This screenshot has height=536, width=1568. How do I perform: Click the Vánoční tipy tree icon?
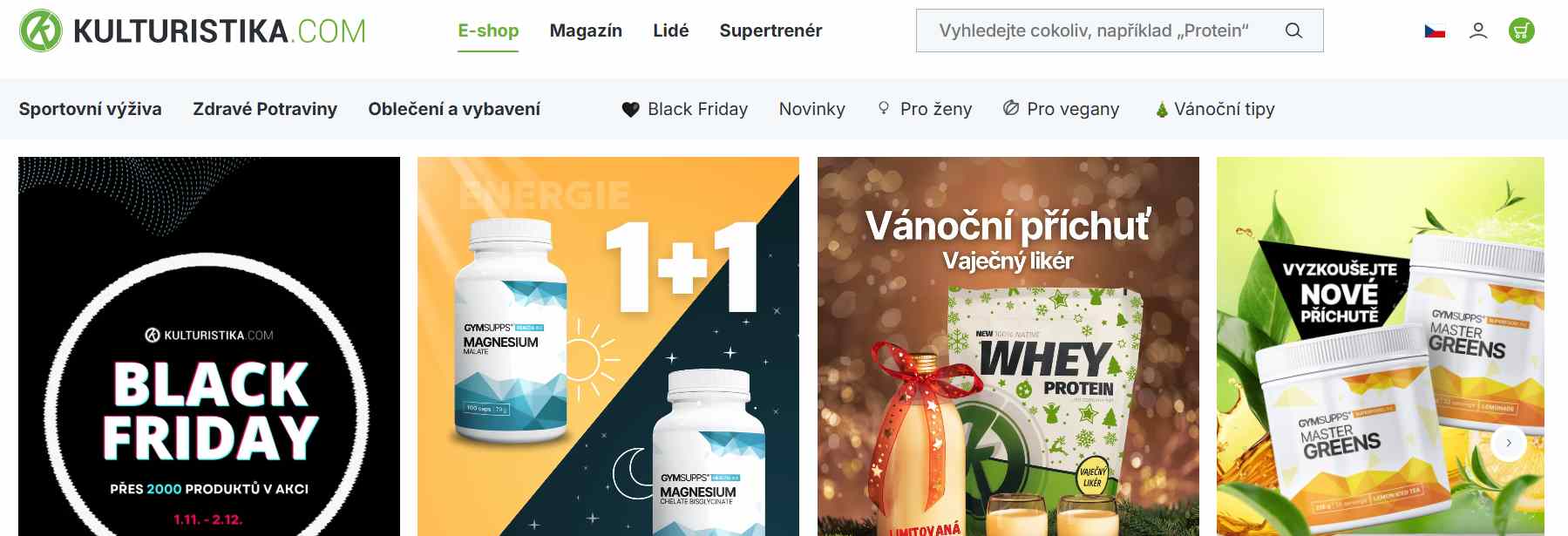[x=1162, y=110]
